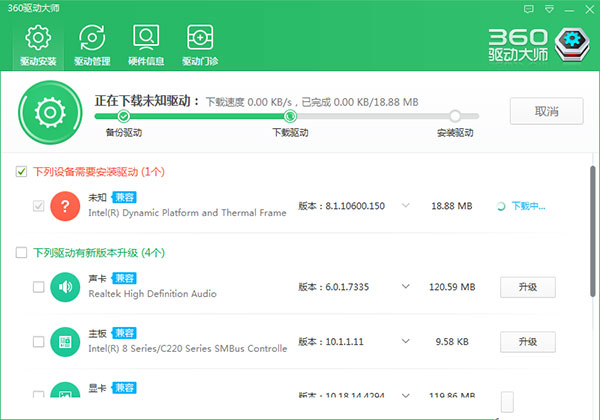Click the red unknown device question-mark icon
The width and height of the screenshot is (600, 420).
65,206
